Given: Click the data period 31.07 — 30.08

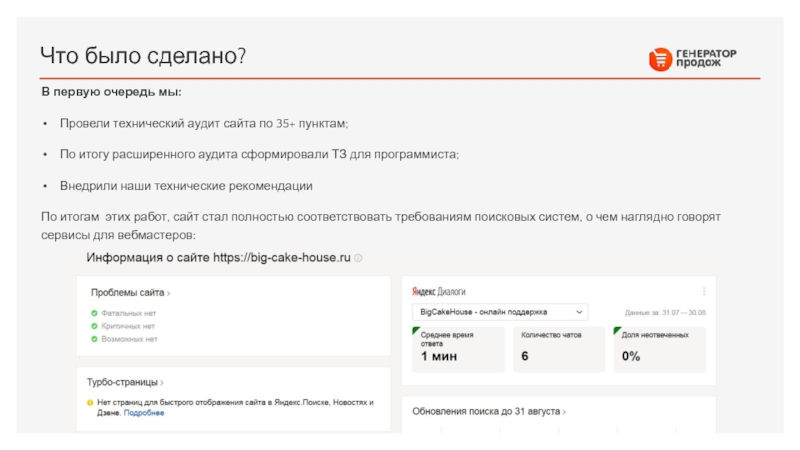Looking at the screenshot, I should [x=665, y=312].
